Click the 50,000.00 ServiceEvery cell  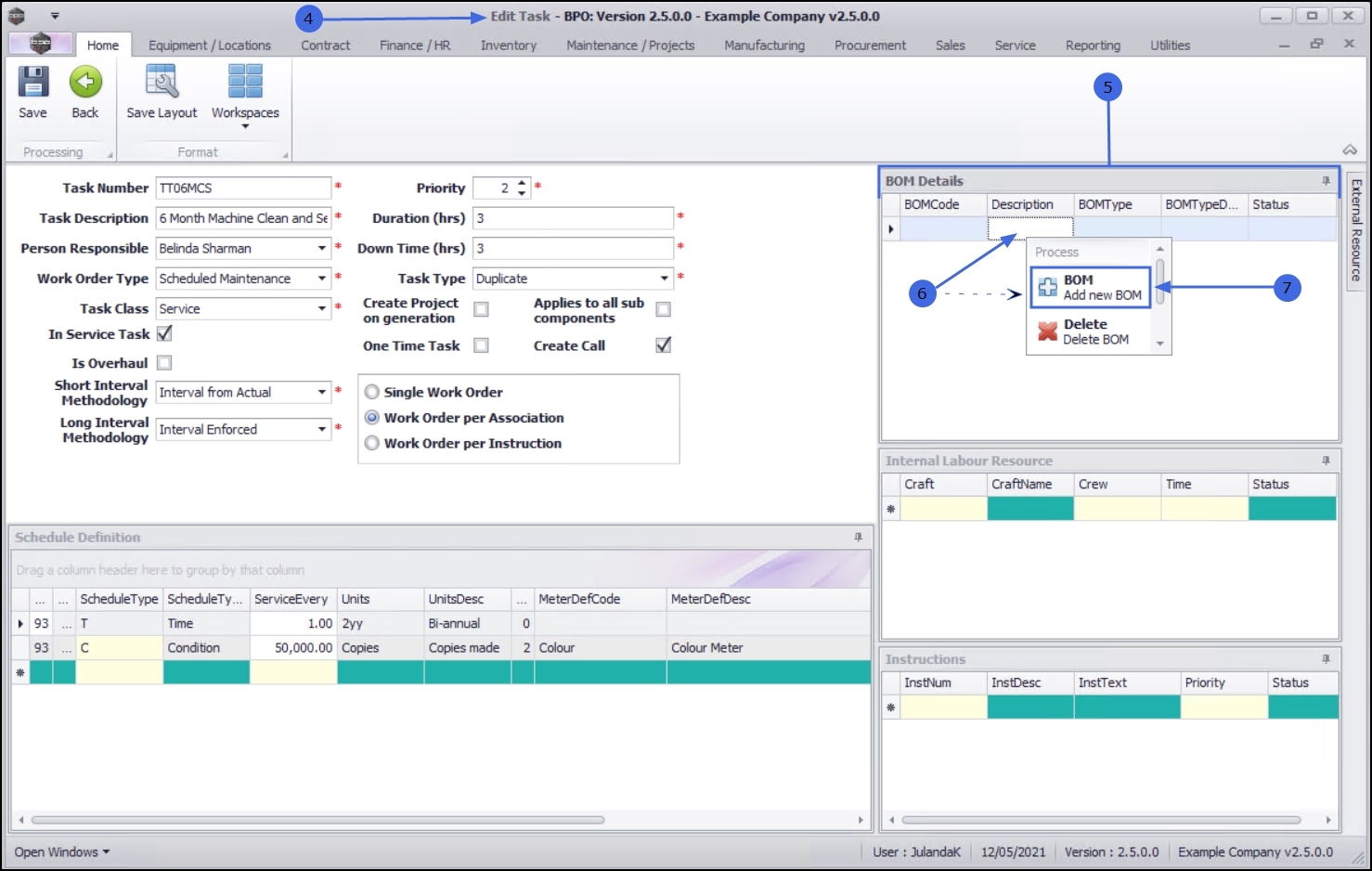click(293, 648)
